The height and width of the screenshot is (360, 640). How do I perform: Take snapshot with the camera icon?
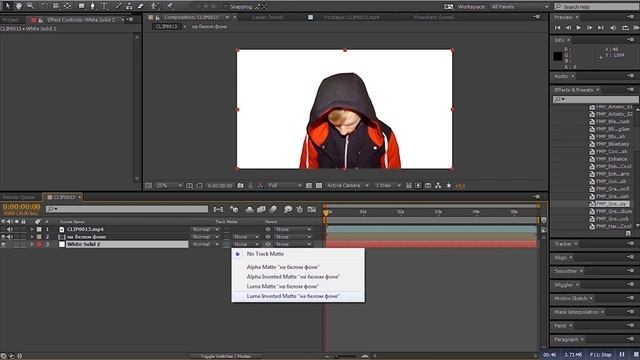pos(240,186)
